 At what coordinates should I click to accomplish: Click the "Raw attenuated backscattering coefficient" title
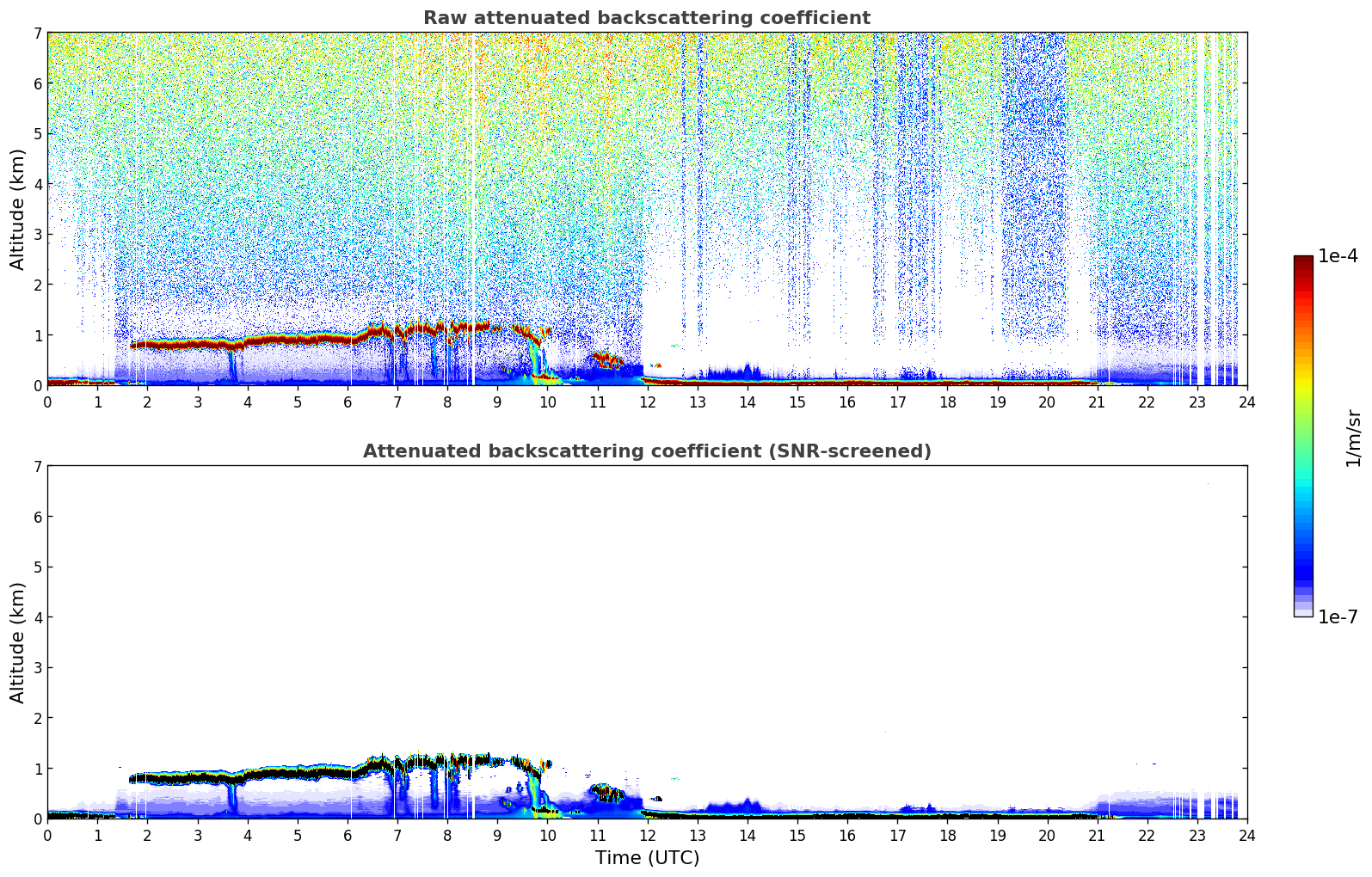click(x=647, y=18)
